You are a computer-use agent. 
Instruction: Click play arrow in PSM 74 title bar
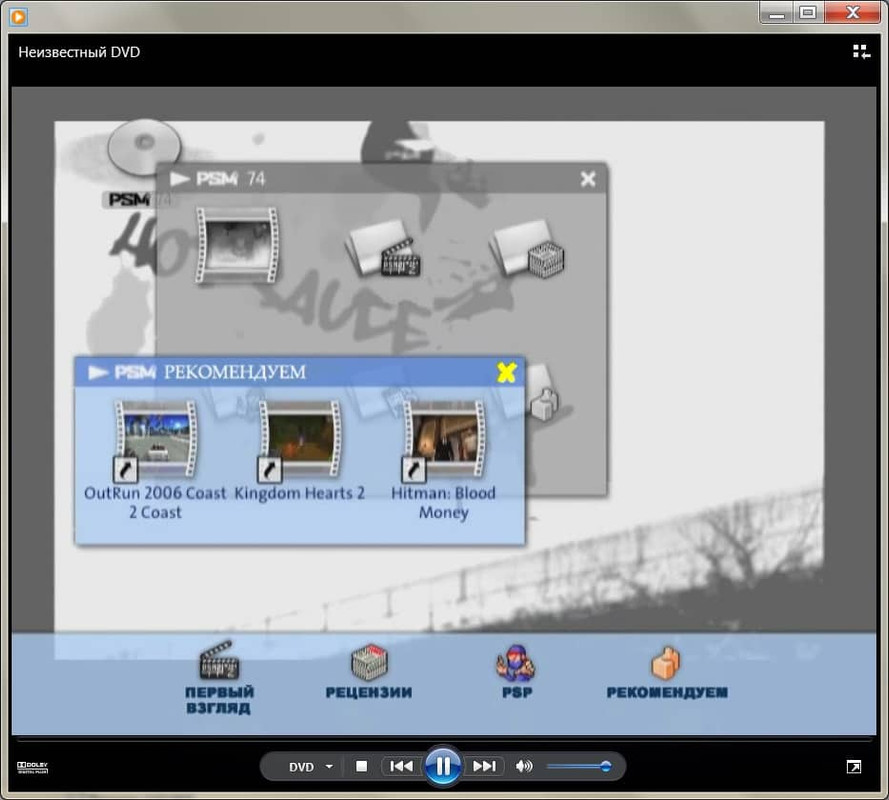click(180, 179)
